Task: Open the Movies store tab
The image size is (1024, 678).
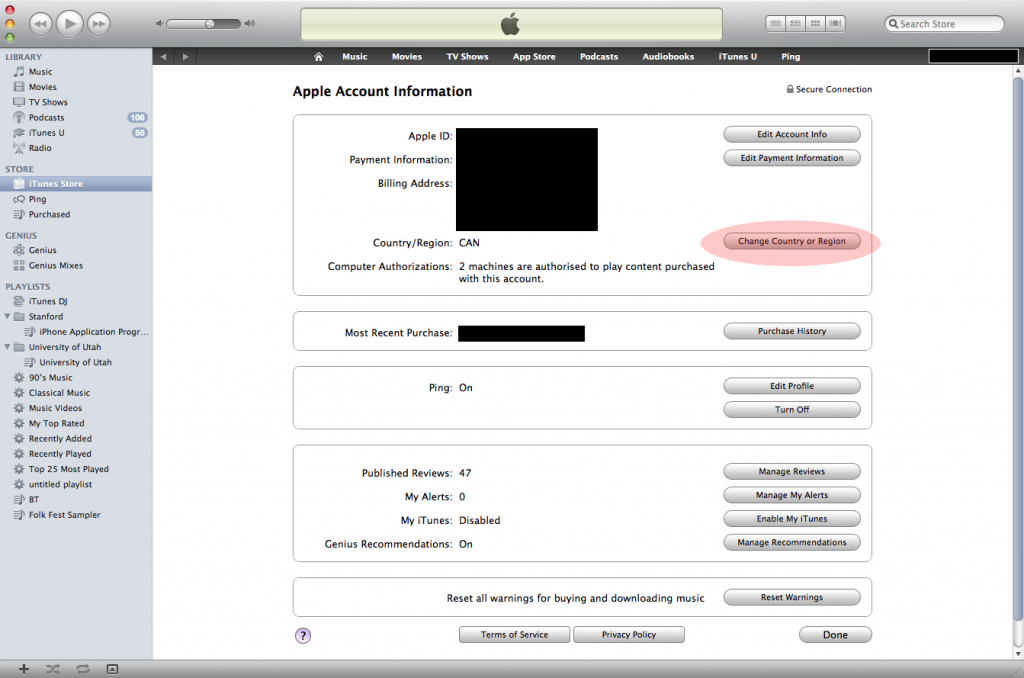Action: (407, 57)
